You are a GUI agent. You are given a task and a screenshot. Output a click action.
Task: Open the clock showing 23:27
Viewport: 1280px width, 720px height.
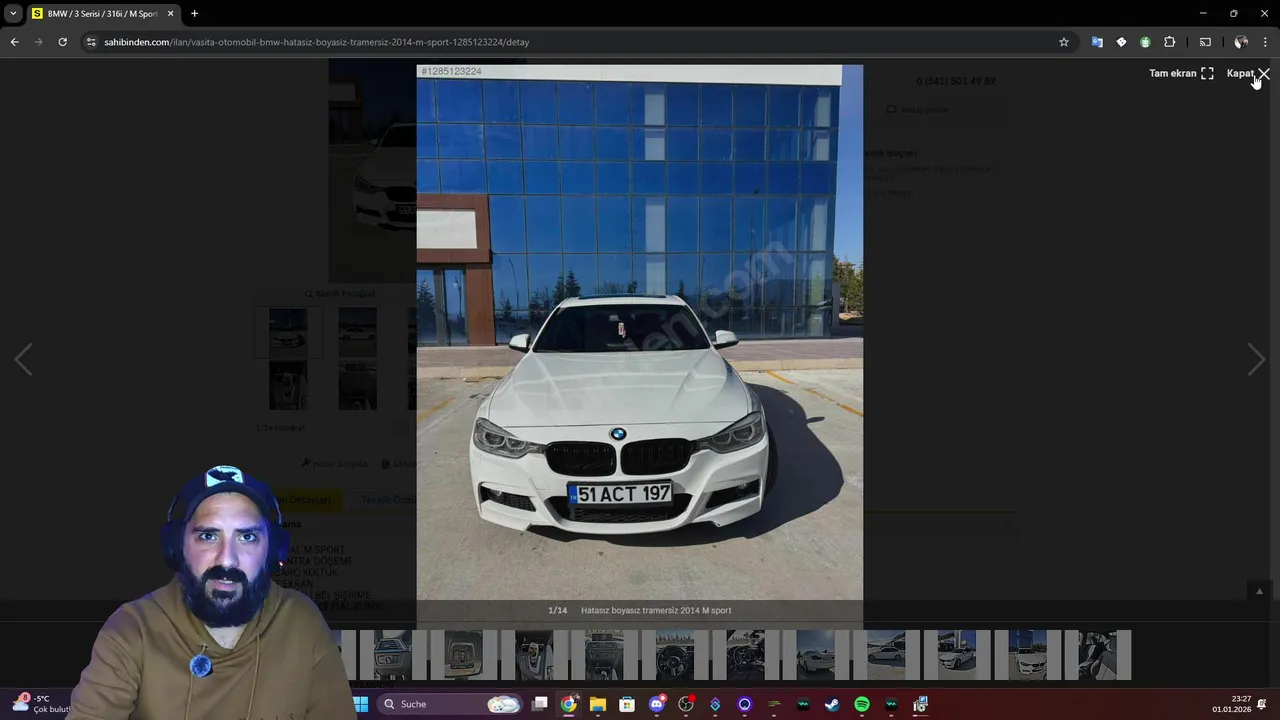coord(1231,704)
